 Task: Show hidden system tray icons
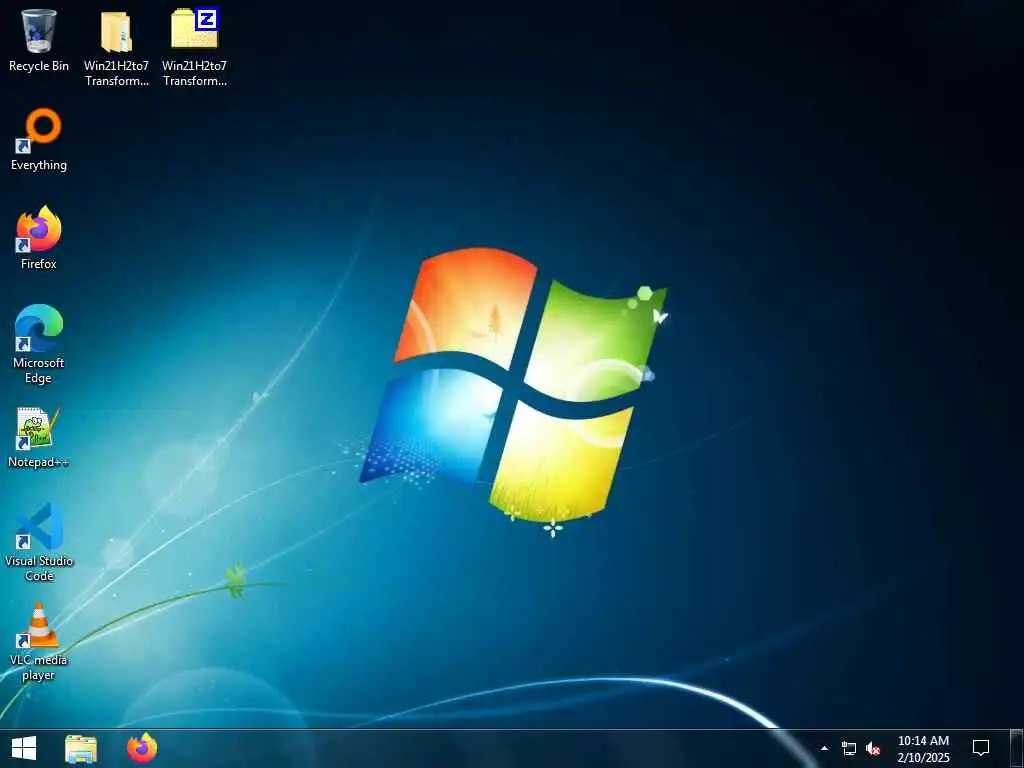pos(824,748)
